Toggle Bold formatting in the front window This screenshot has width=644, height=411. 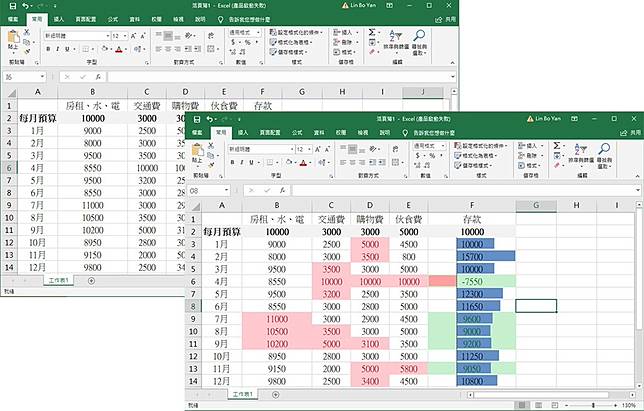[233, 160]
